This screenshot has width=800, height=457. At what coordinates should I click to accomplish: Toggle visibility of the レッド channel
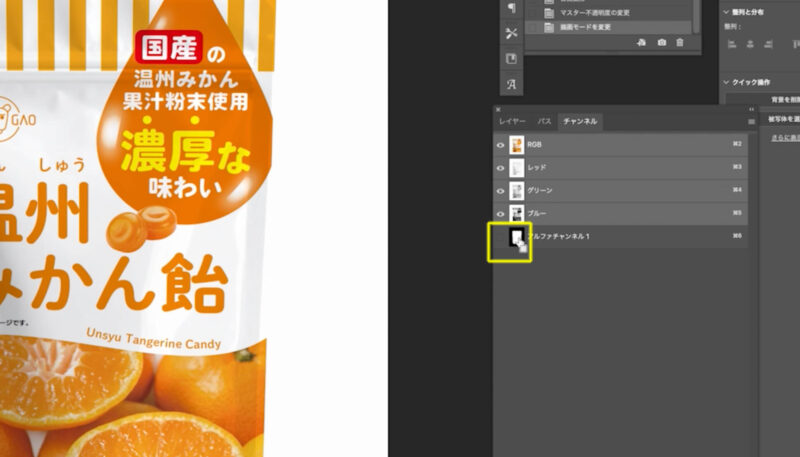[501, 167]
